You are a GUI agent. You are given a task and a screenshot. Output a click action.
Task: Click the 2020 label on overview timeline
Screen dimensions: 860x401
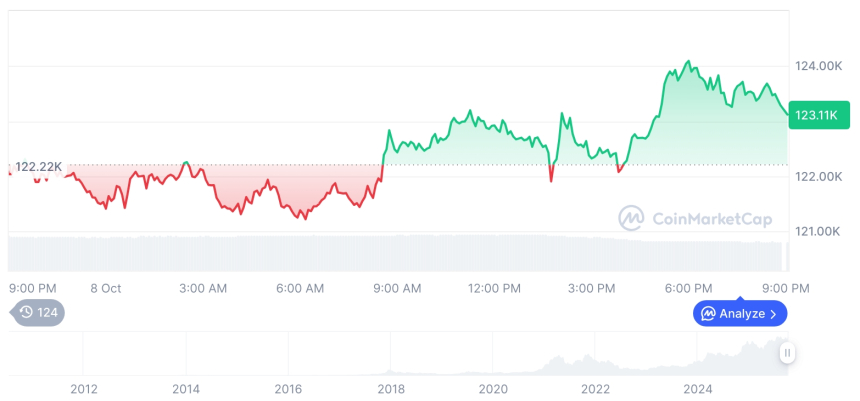[493, 388]
